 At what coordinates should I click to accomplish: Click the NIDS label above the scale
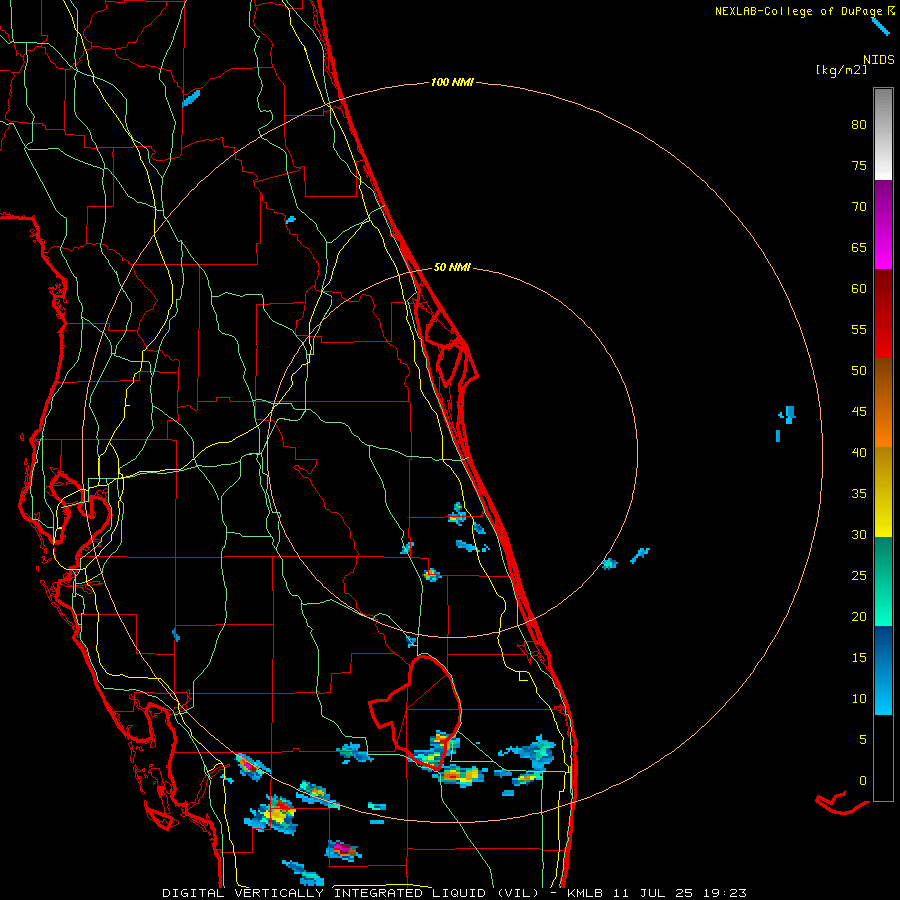pos(879,60)
